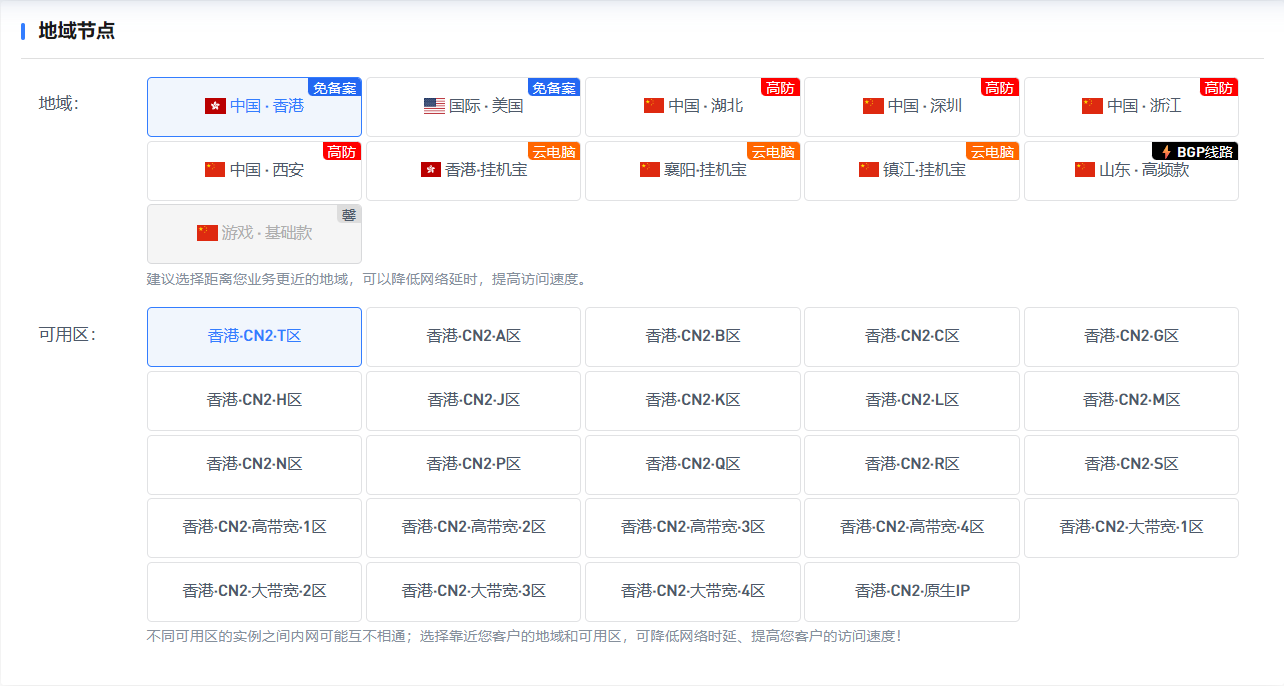Image resolution: width=1284 pixels, height=686 pixels.
Task: Click the China flag icon on 中国·湖北
Action: [654, 106]
